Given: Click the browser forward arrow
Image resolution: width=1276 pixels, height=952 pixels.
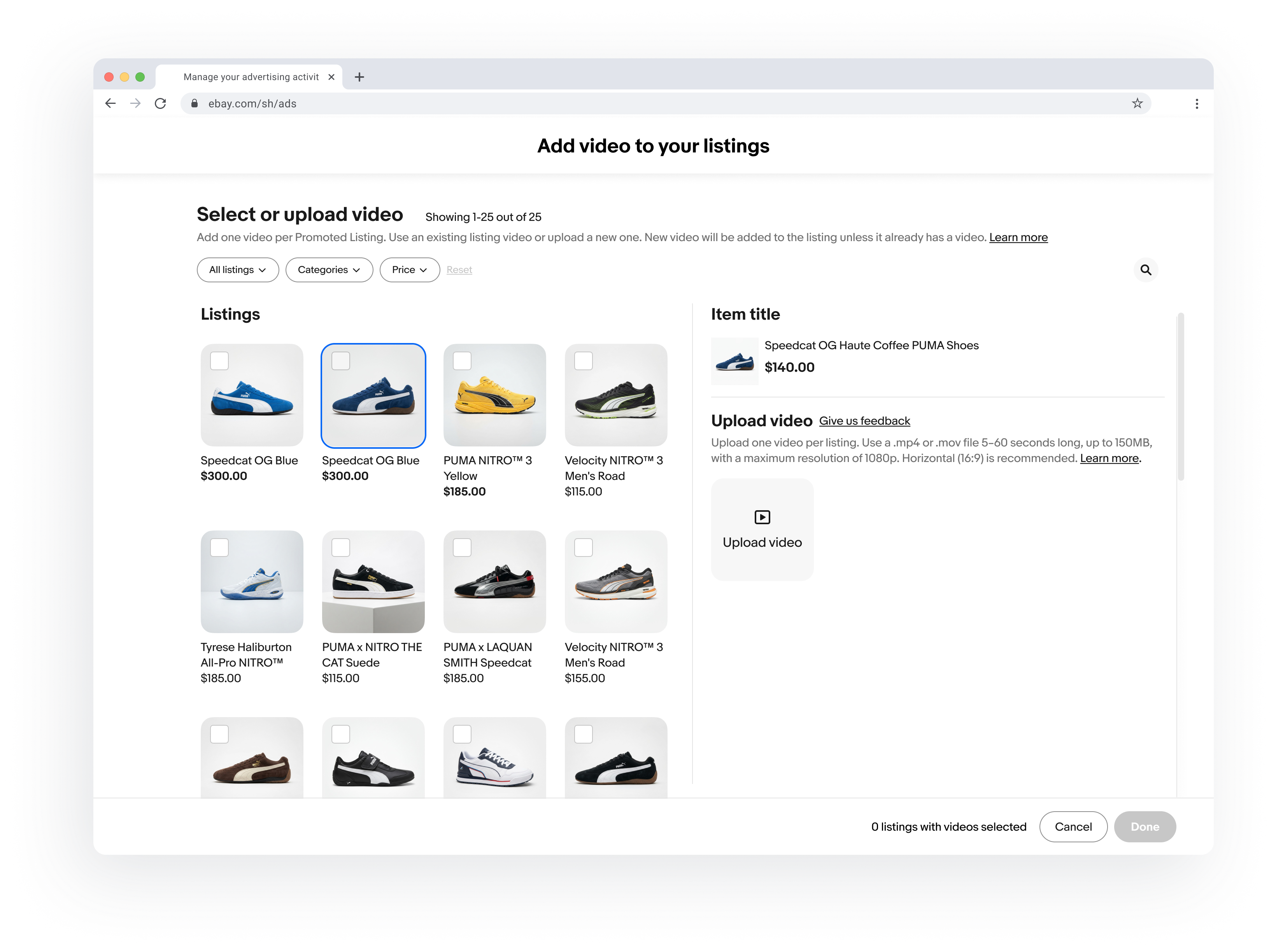Looking at the screenshot, I should 135,103.
